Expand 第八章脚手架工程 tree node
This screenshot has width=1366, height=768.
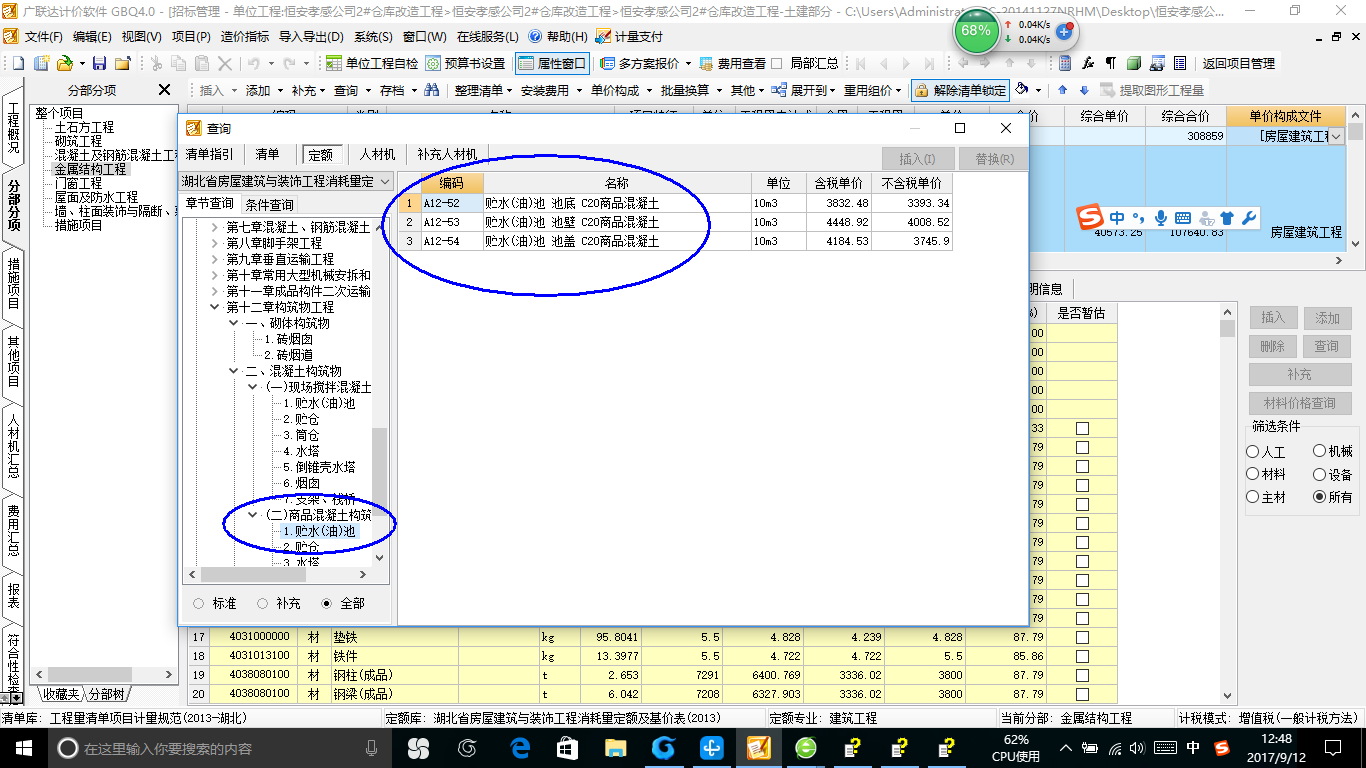[x=215, y=244]
